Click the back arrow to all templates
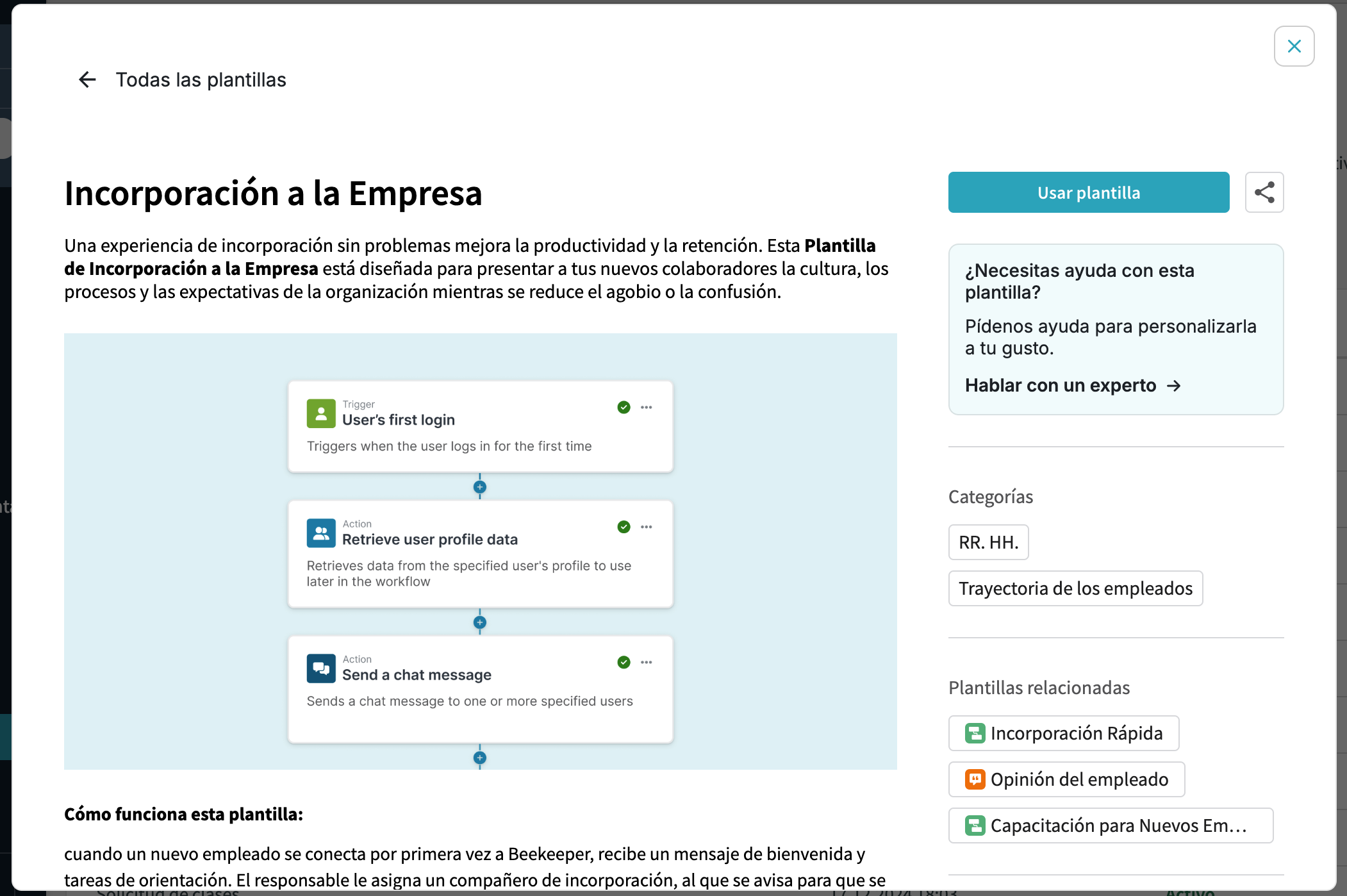 tap(87, 79)
